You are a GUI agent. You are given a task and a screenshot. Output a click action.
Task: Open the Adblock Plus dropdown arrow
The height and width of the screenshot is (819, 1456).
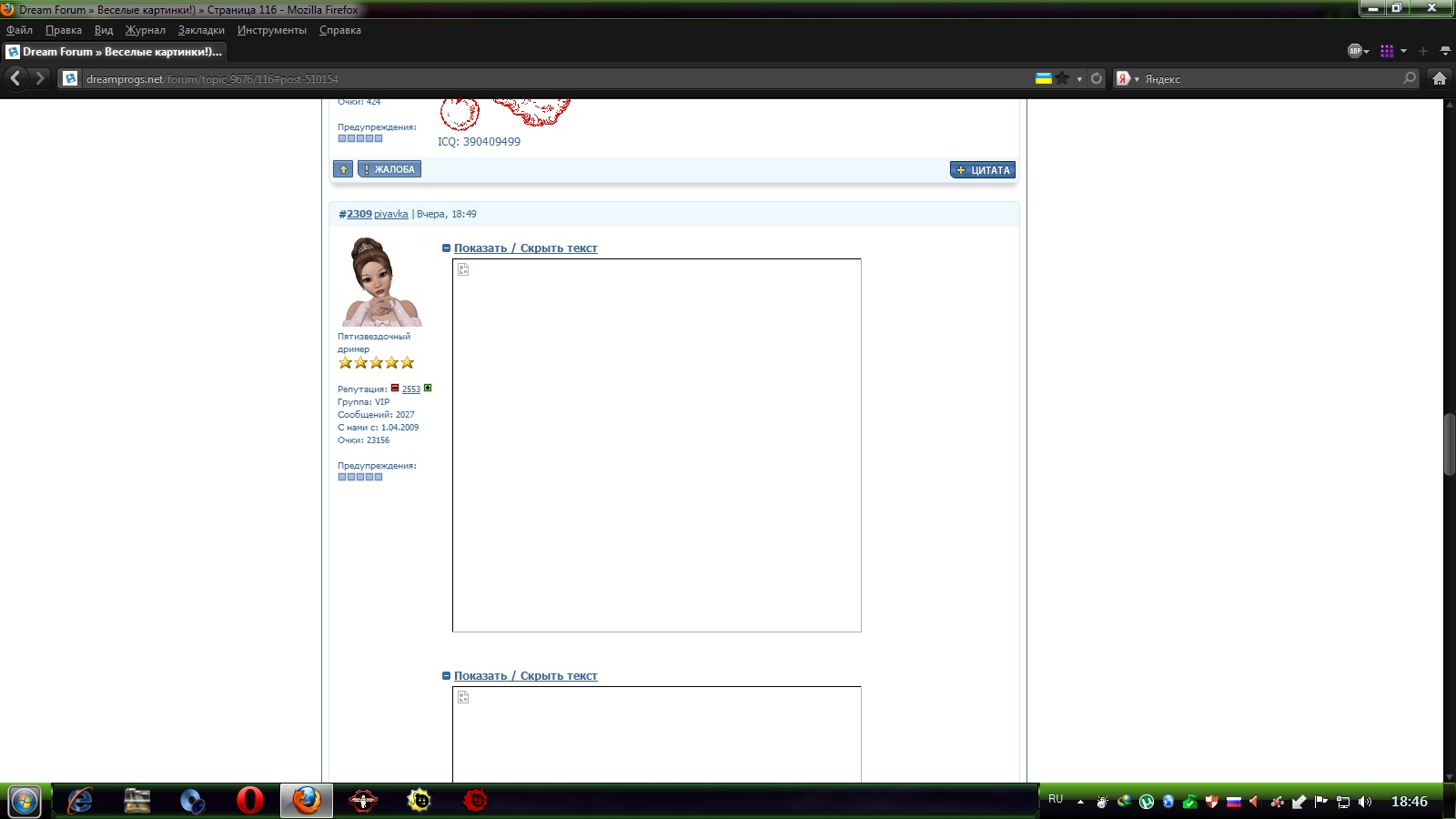[1367, 52]
